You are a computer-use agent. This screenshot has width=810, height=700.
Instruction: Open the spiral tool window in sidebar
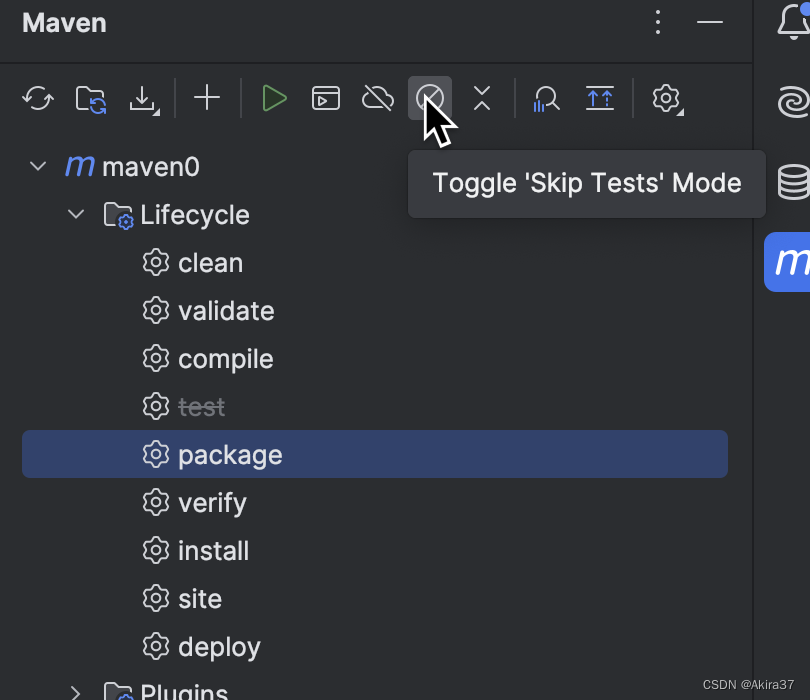793,101
